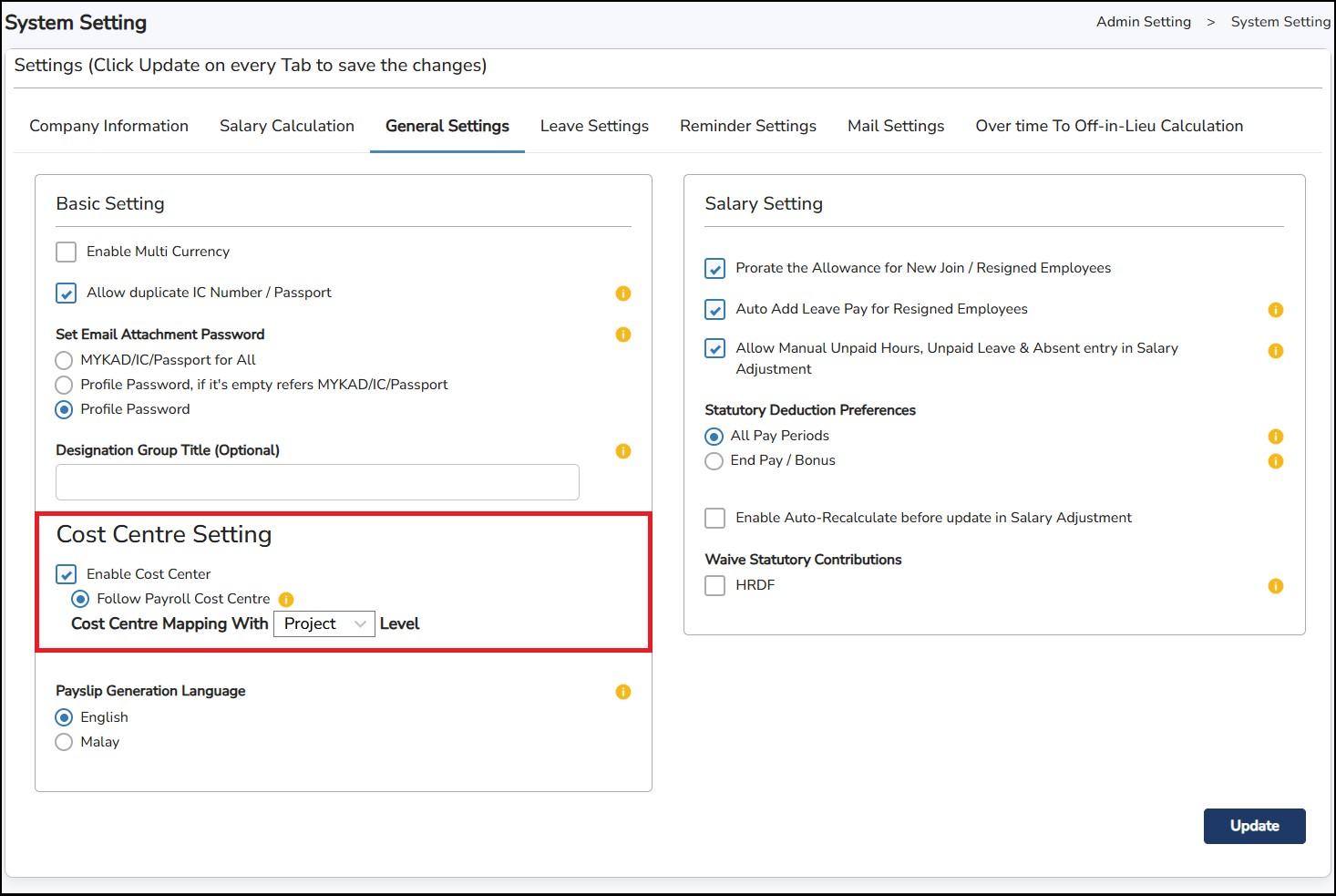Click info icon for Payslip Generation Language
This screenshot has width=1336, height=896.
(623, 692)
